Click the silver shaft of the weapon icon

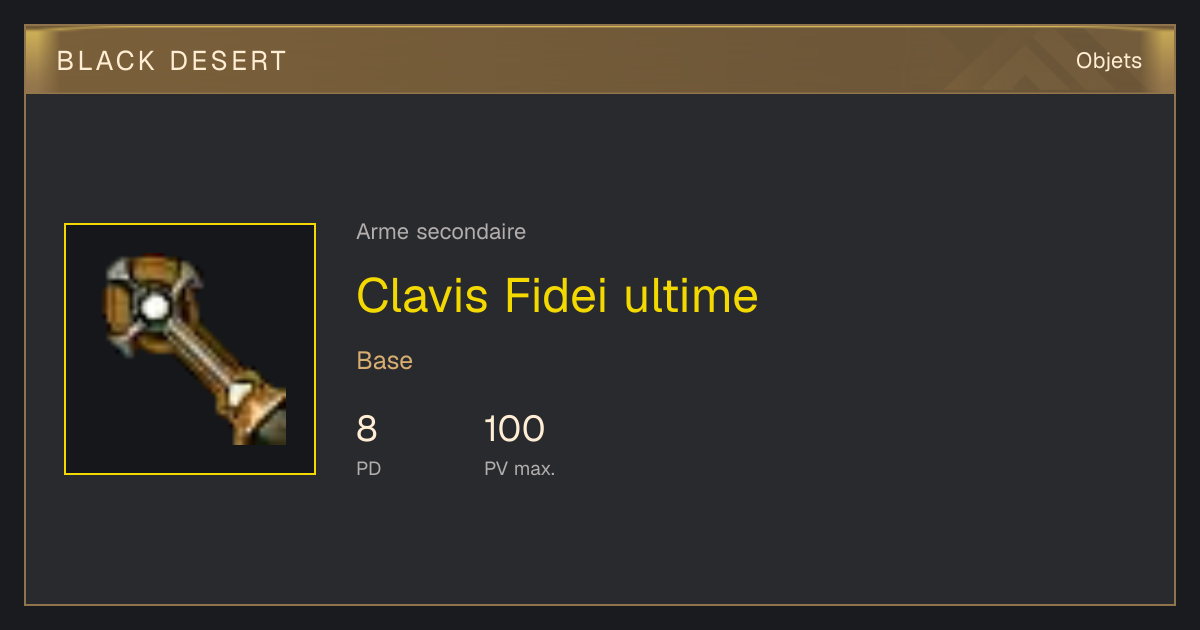(198, 350)
